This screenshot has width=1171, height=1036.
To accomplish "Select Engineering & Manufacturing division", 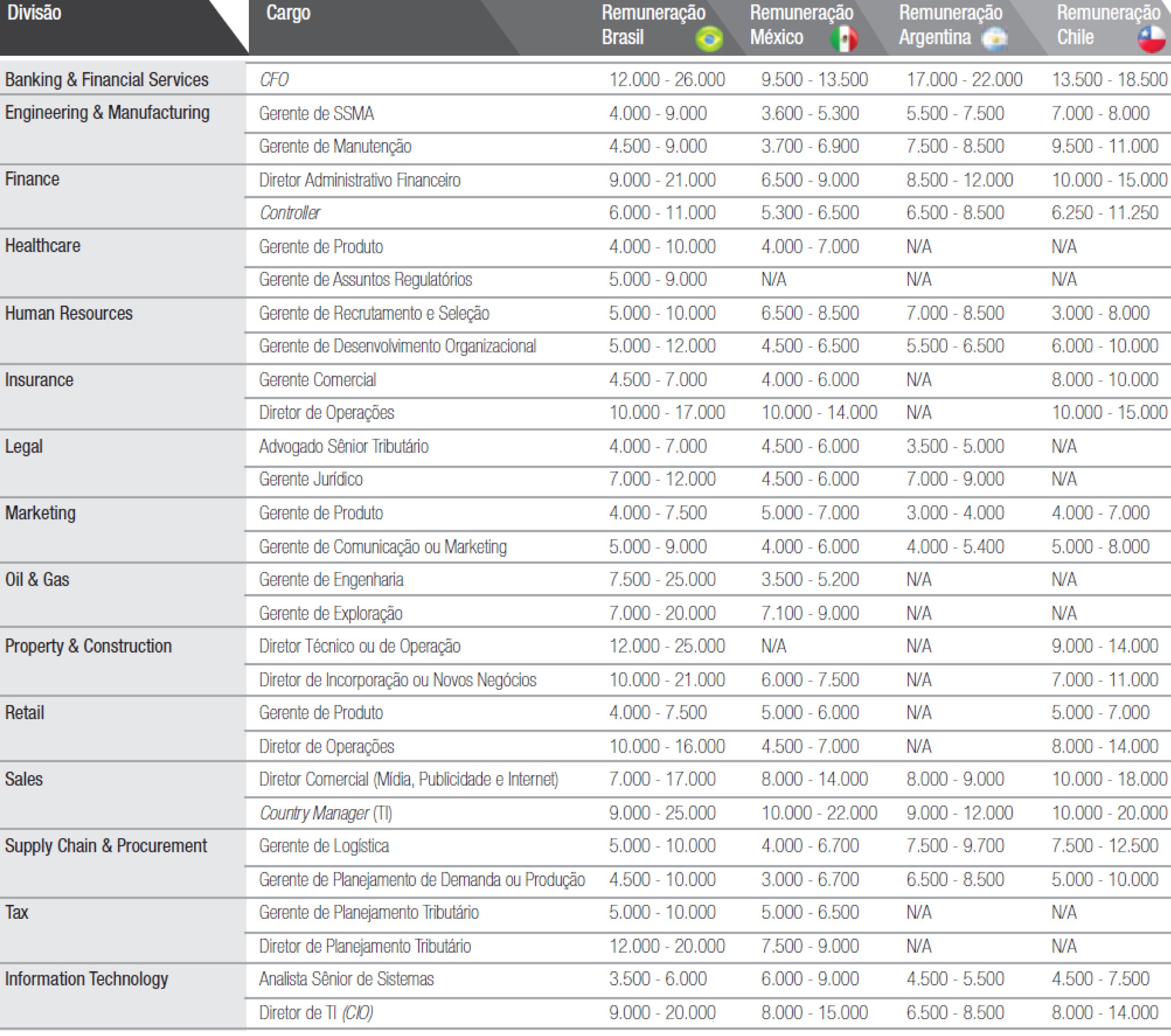I will click(x=108, y=113).
